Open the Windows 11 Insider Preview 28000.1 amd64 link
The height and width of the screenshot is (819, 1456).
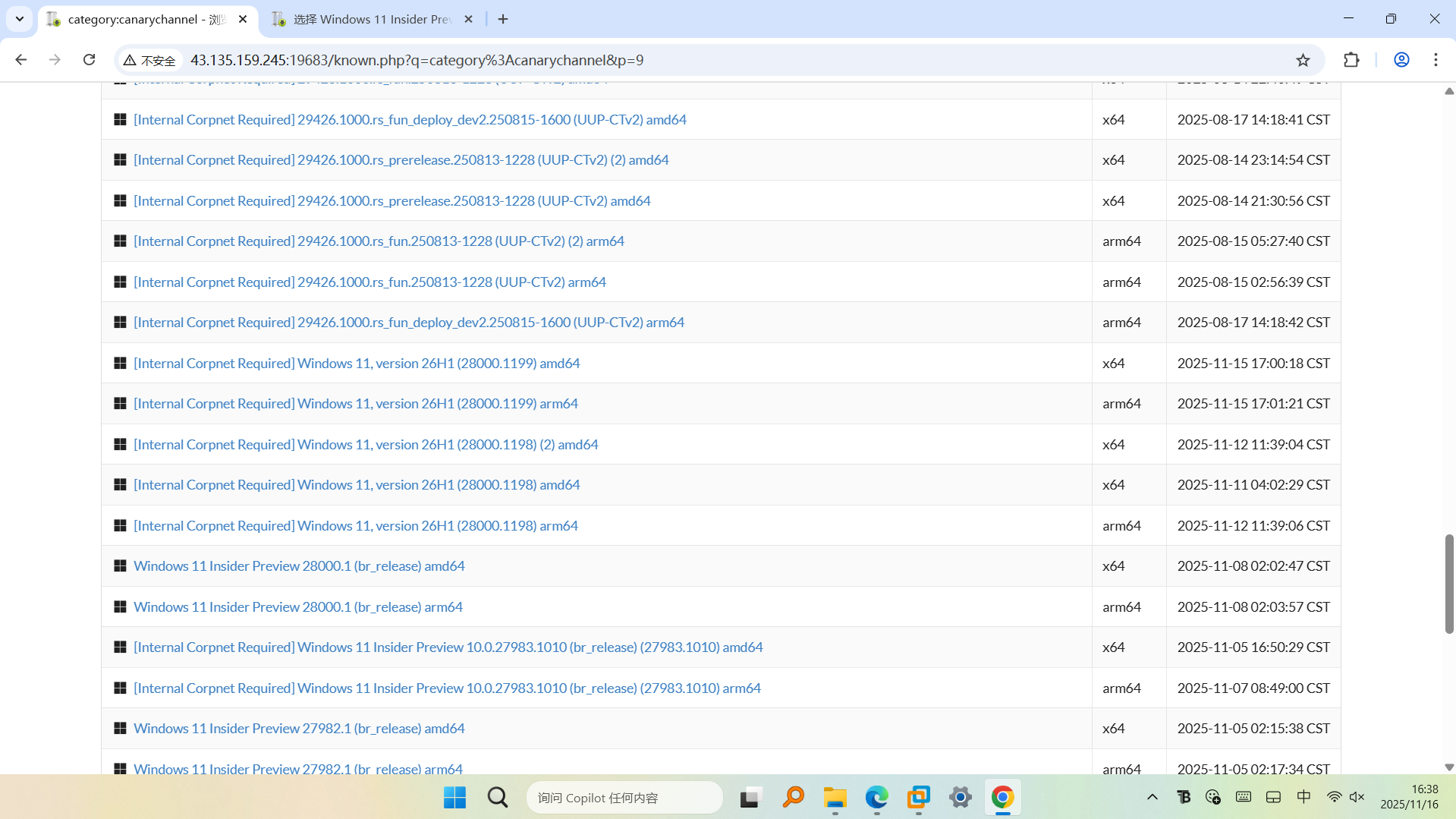click(x=299, y=566)
